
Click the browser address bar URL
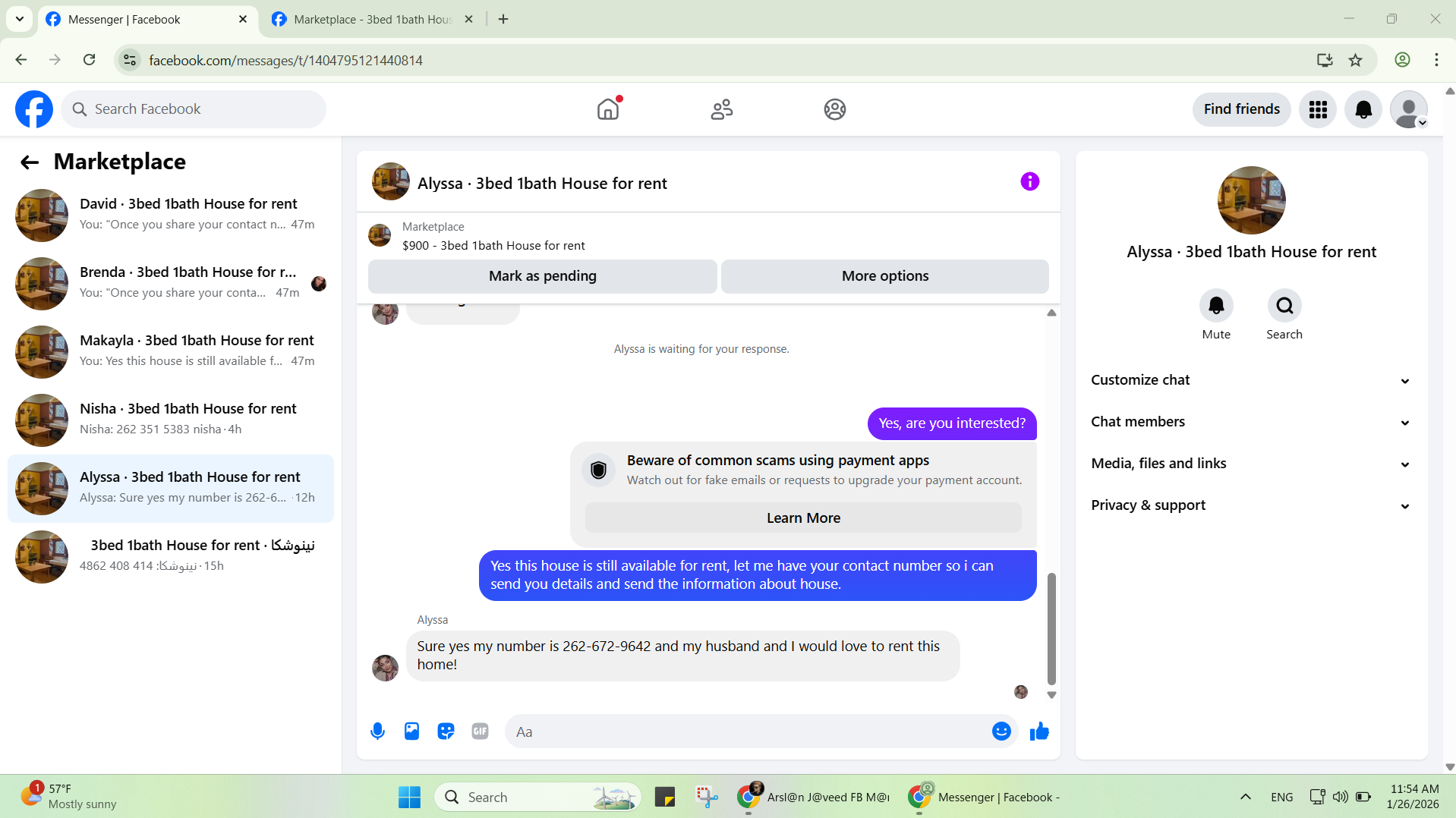285,61
